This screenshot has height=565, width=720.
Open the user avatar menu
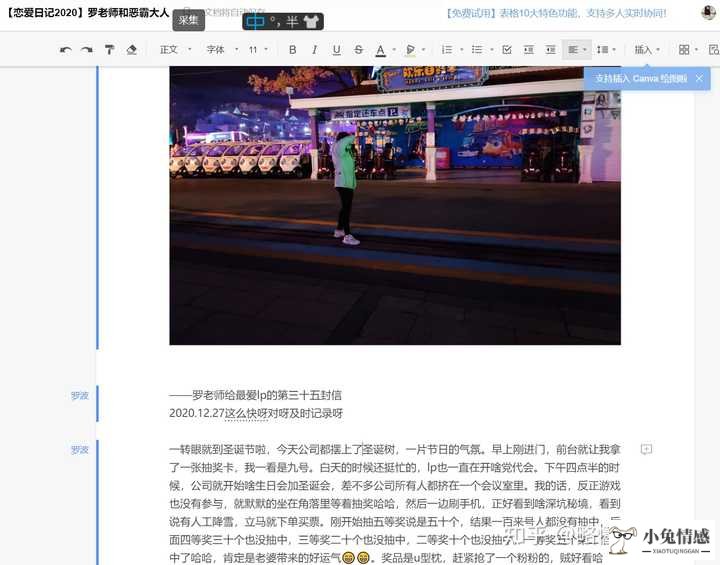click(709, 12)
